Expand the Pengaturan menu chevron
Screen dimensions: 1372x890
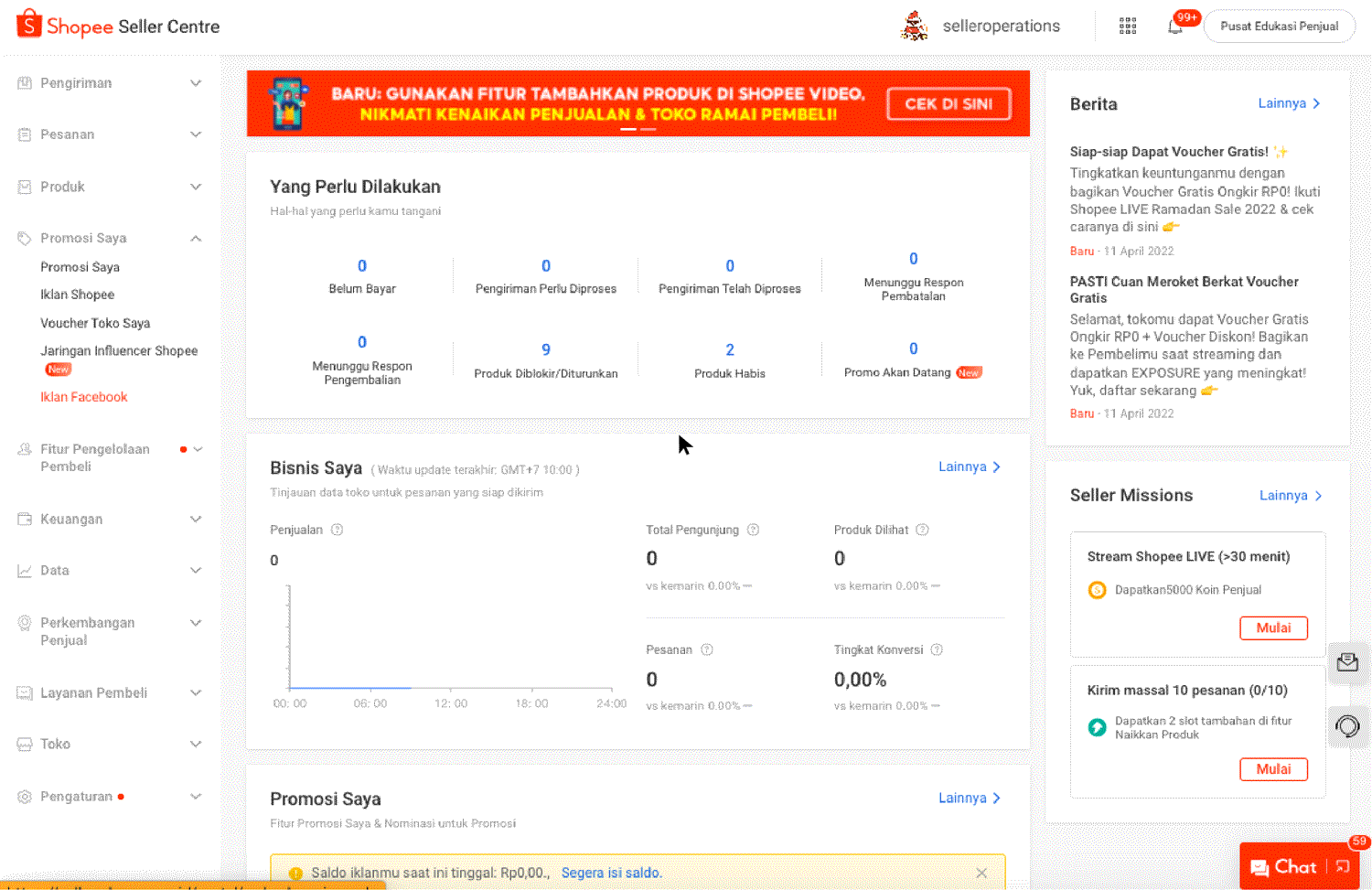coord(196,797)
